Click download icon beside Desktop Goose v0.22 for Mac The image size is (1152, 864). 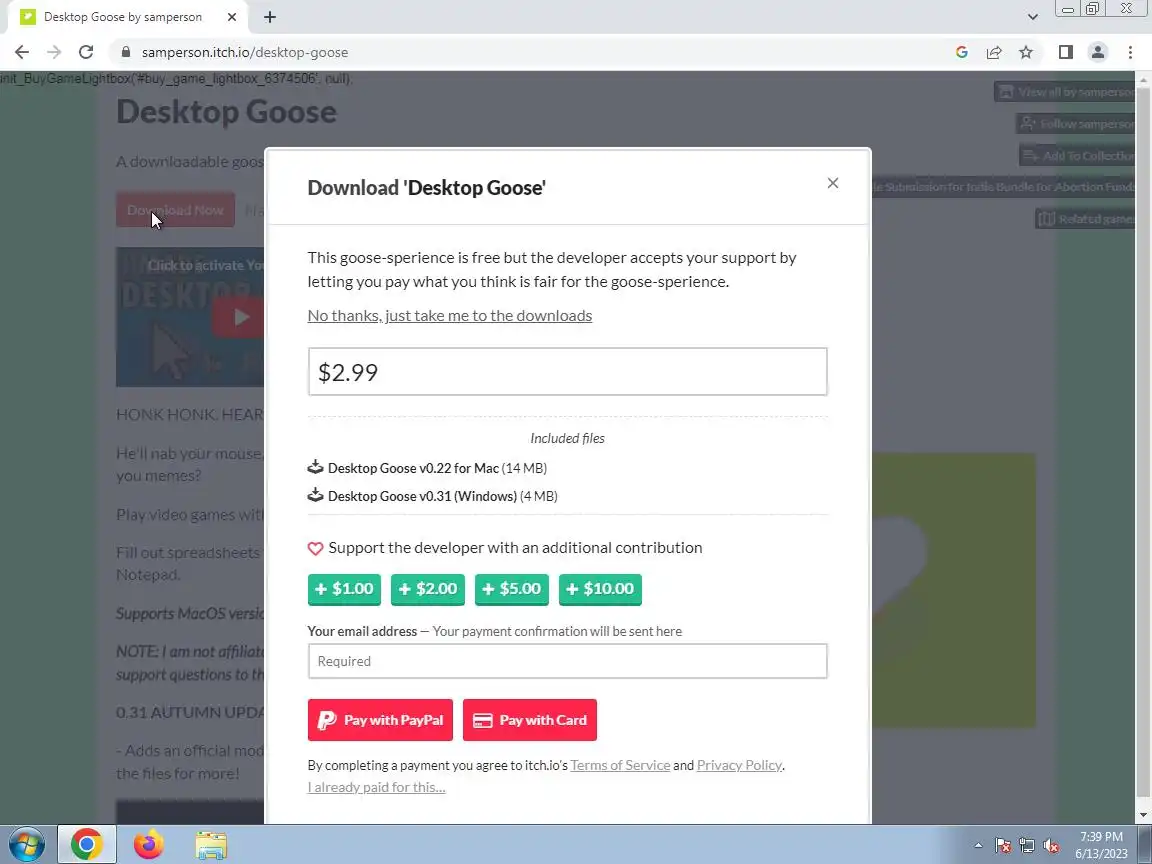(x=315, y=467)
